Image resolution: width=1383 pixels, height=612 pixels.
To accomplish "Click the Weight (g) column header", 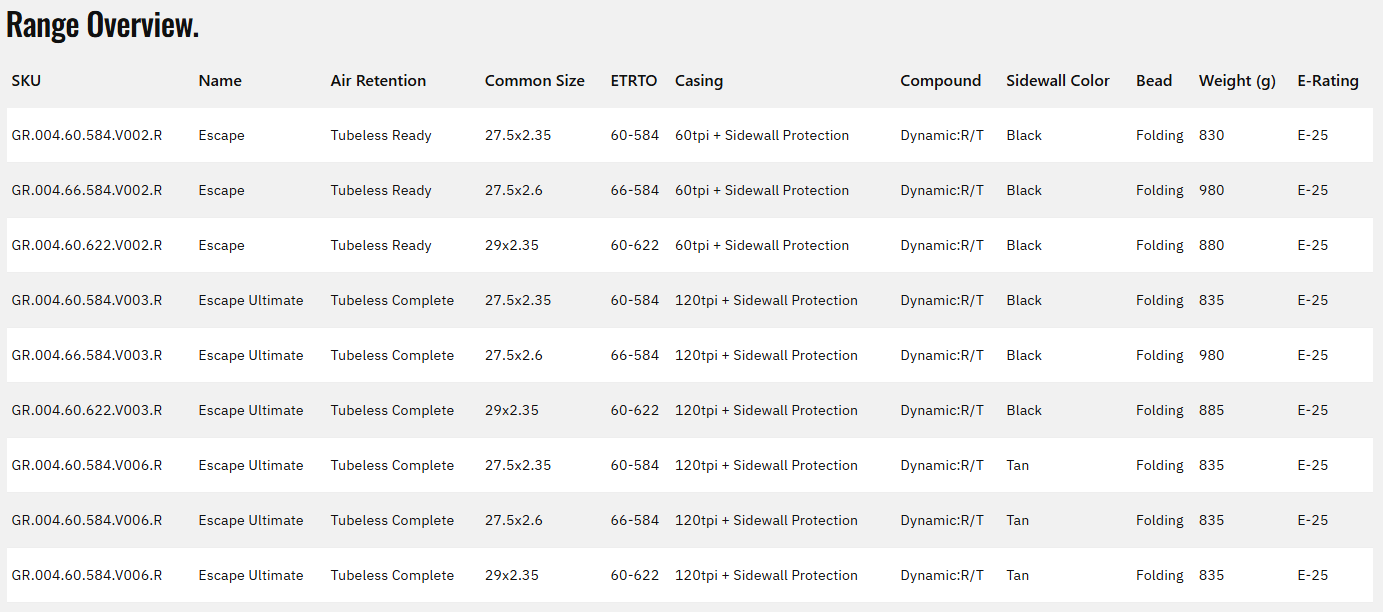I will 1237,81.
